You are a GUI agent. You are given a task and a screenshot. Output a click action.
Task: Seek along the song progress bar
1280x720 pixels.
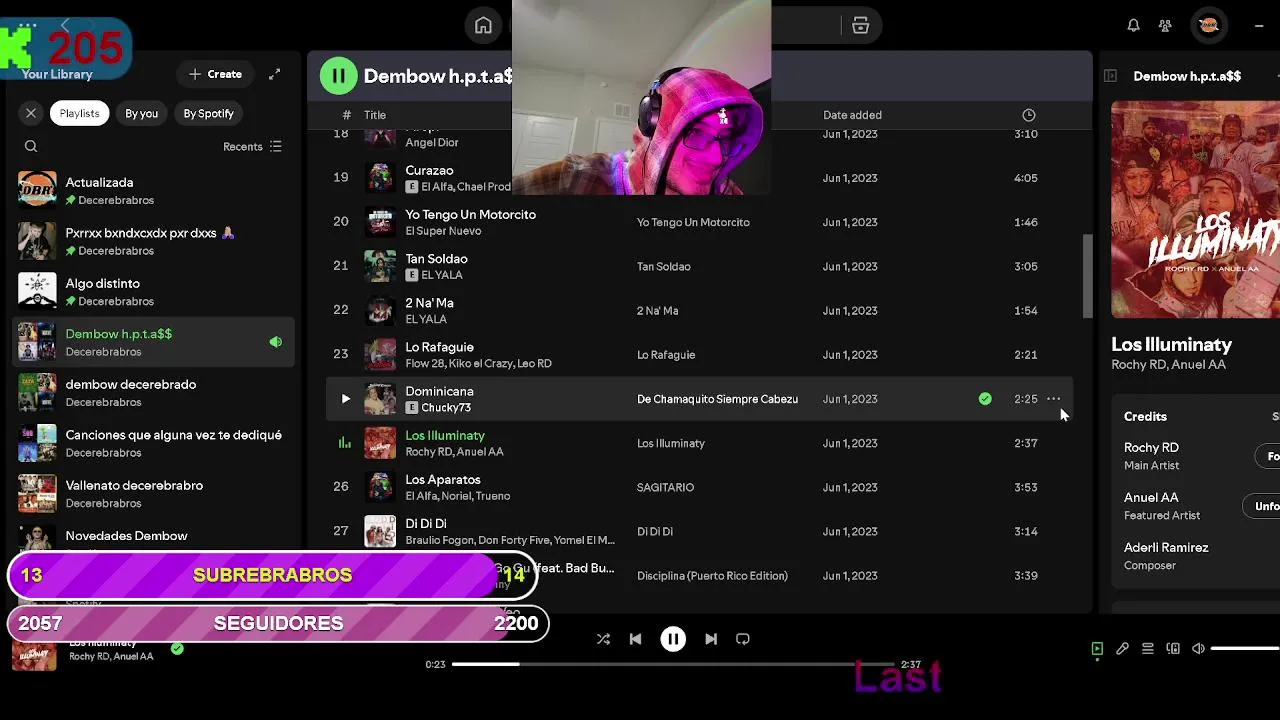(x=675, y=664)
